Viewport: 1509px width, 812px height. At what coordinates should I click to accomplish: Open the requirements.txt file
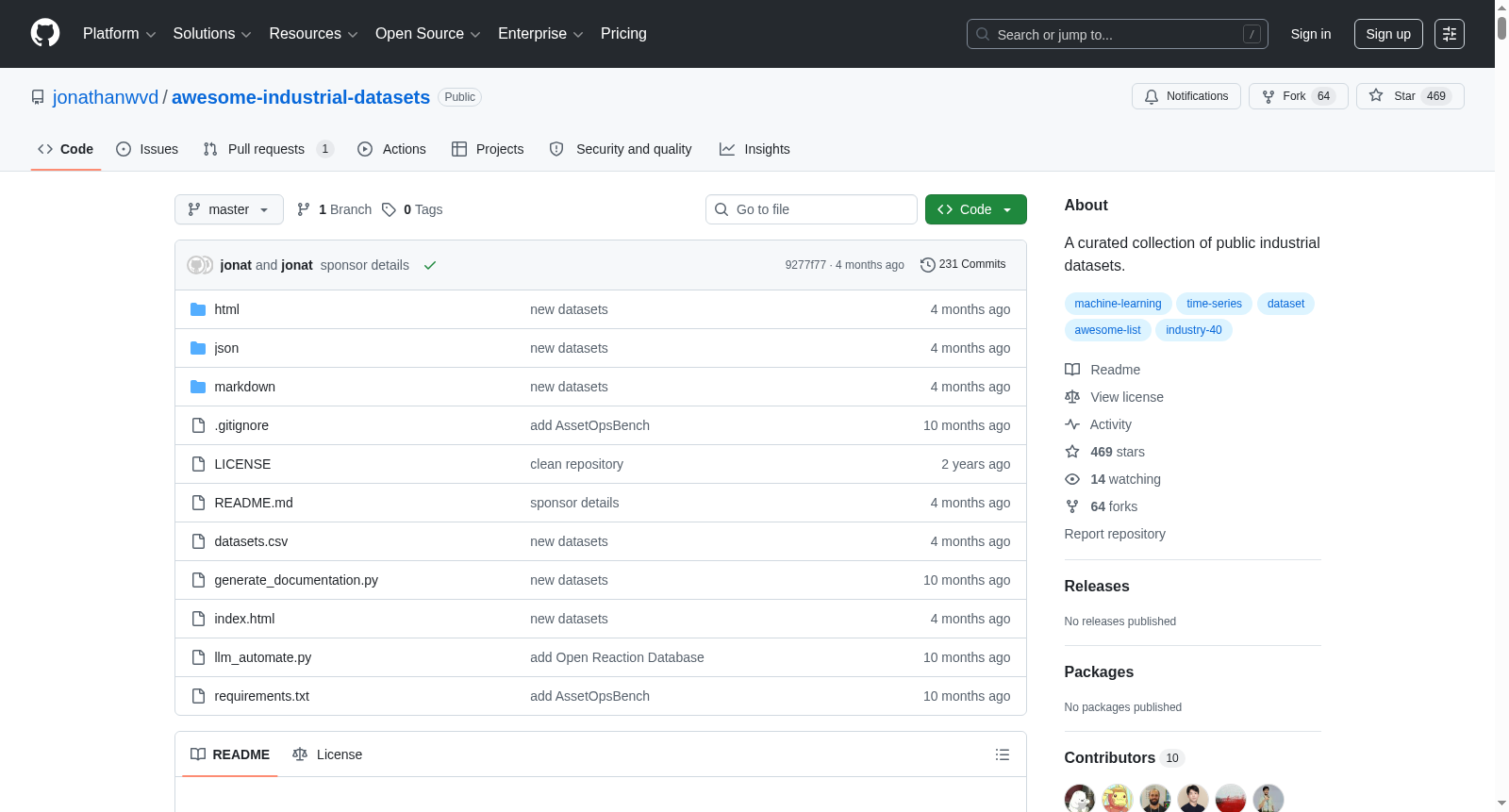click(x=261, y=696)
